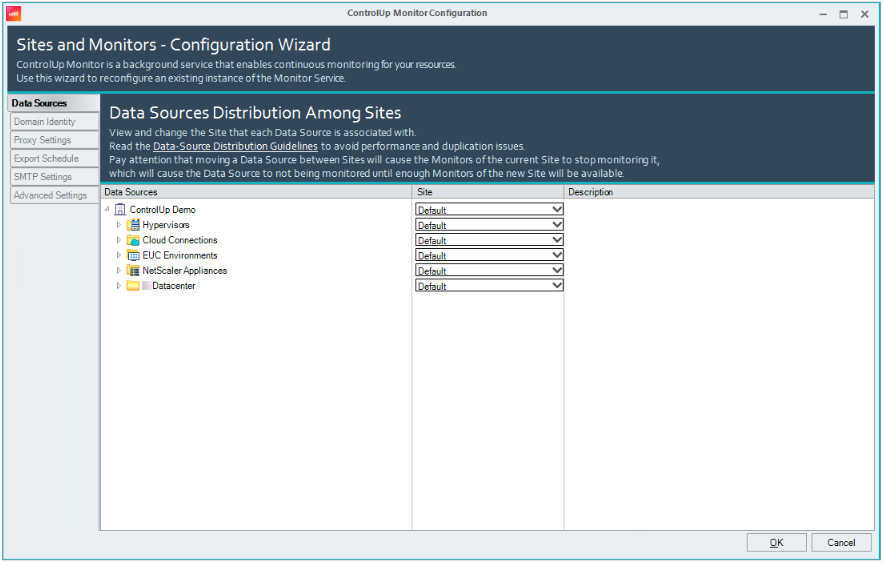
Task: Minimize the ControlUp Monitor Configuration window
Action: tap(823, 14)
